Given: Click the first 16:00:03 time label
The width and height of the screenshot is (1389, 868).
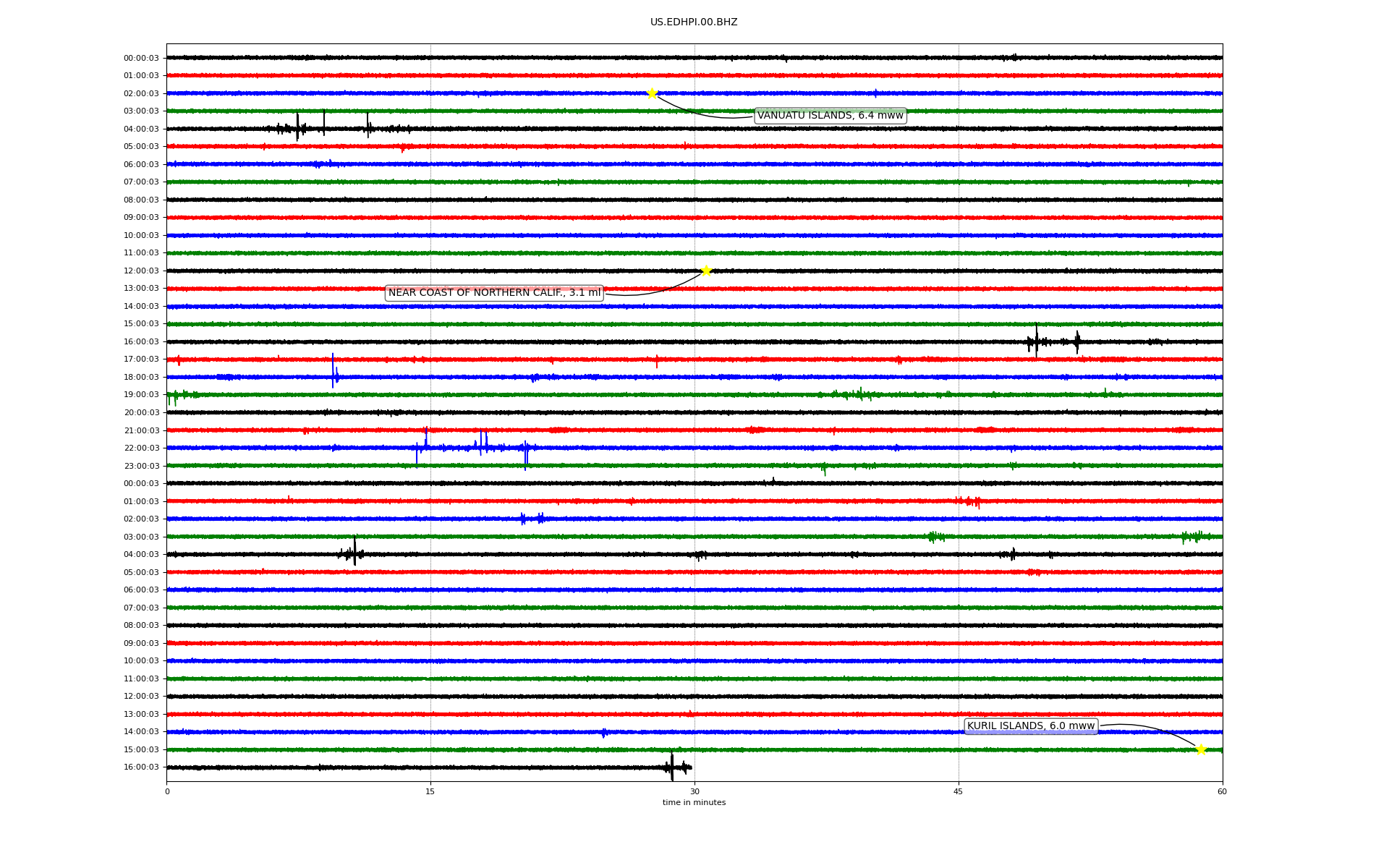Looking at the screenshot, I should [x=141, y=342].
